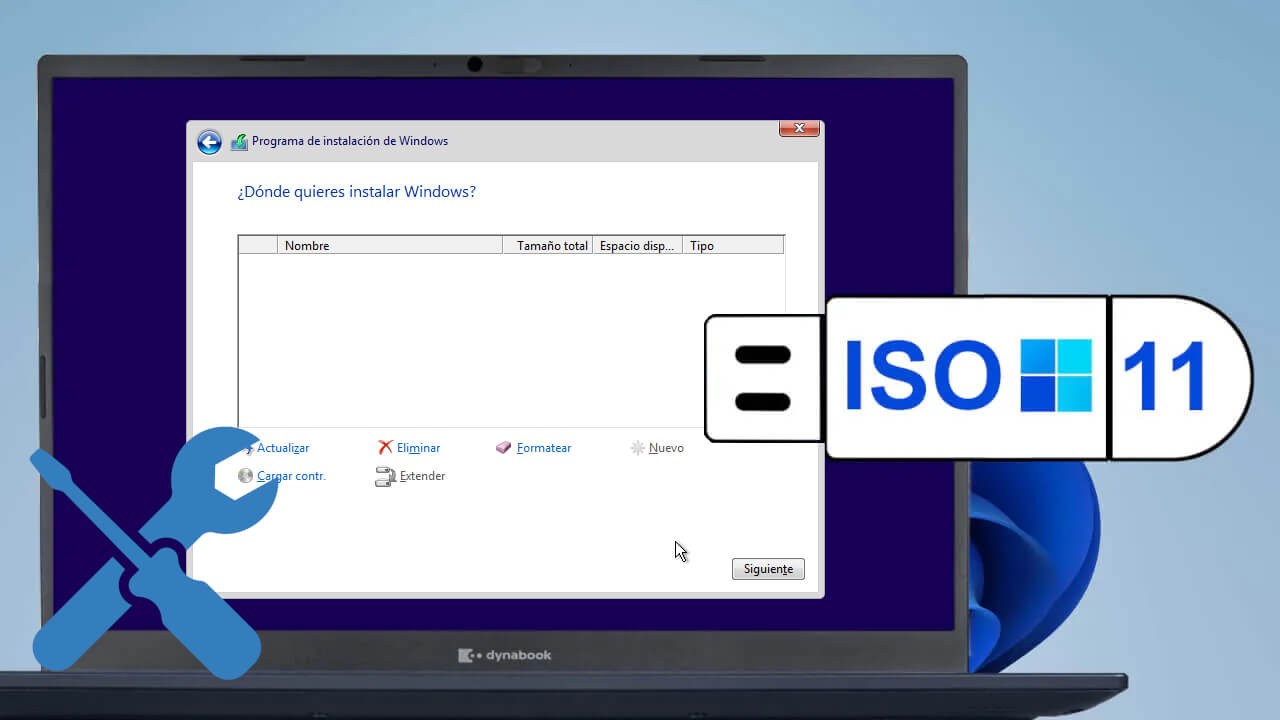The image size is (1280, 720).
Task: Click the Nuevo link
Action: coord(666,448)
